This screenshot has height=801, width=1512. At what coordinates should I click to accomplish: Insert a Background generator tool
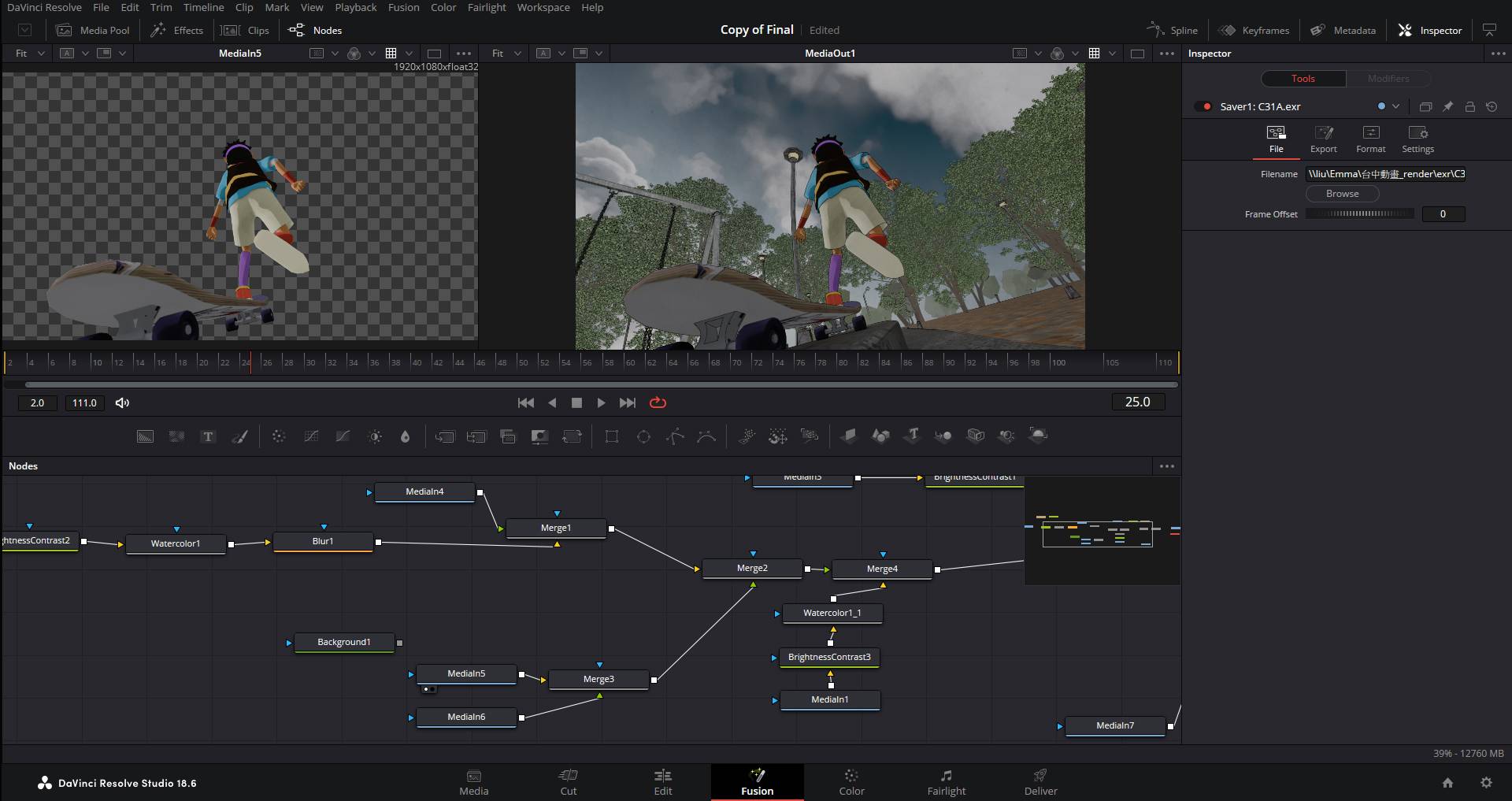[x=145, y=436]
